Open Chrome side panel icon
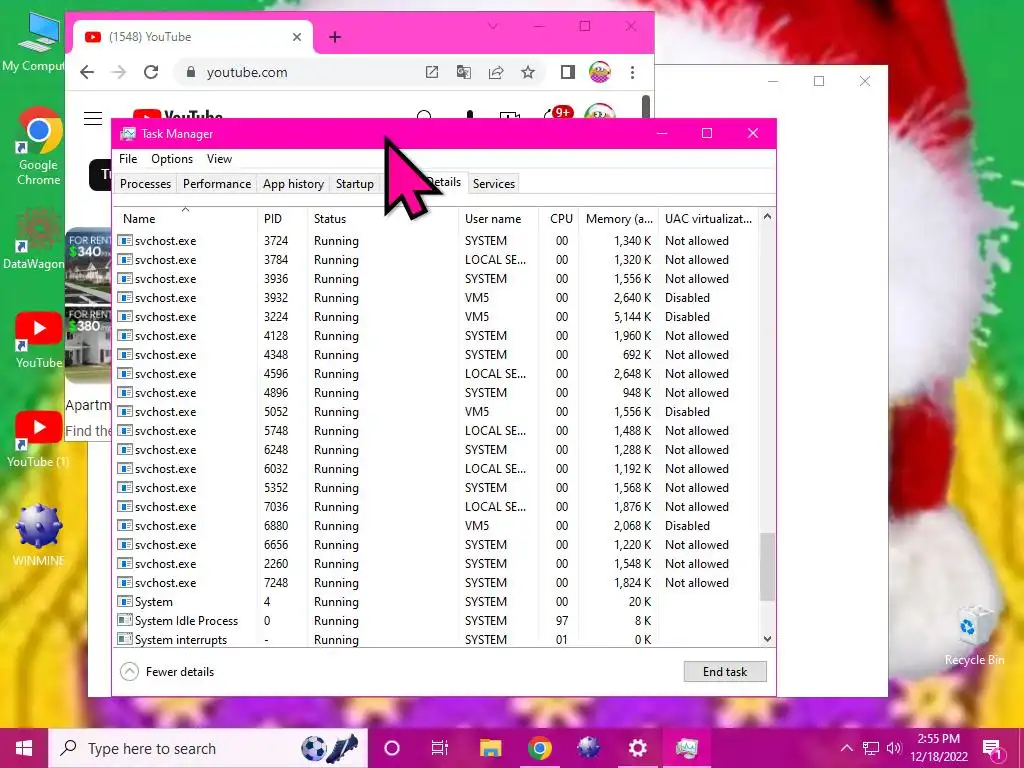 tap(568, 72)
